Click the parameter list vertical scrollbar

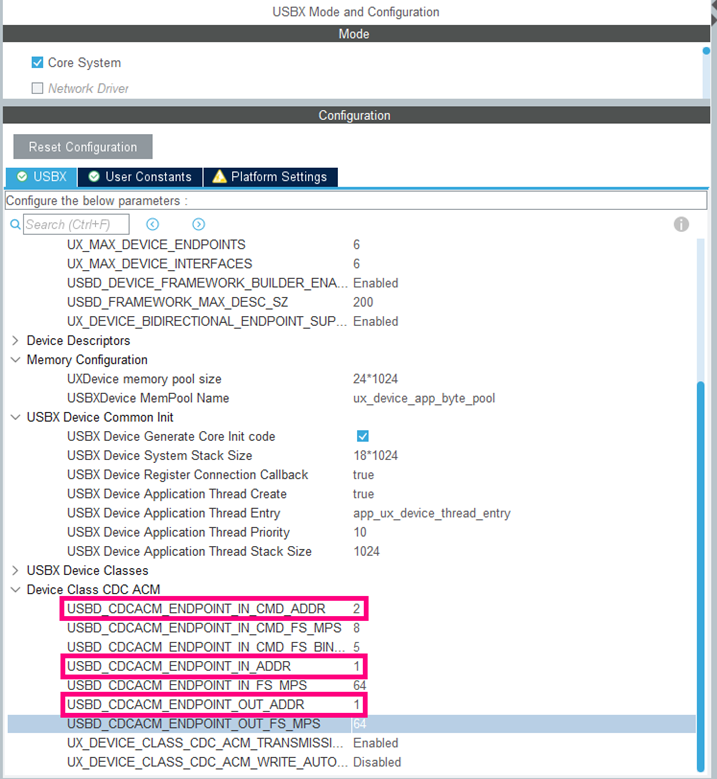(701, 576)
